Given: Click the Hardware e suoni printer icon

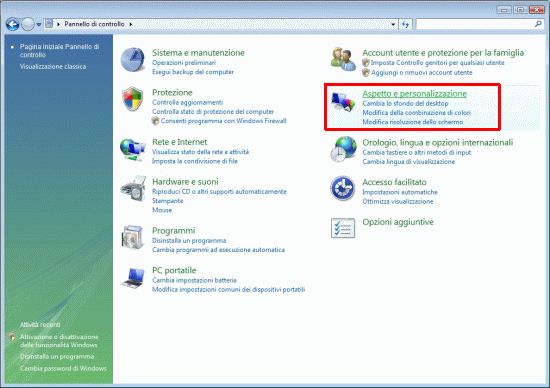Looking at the screenshot, I should click(x=133, y=188).
